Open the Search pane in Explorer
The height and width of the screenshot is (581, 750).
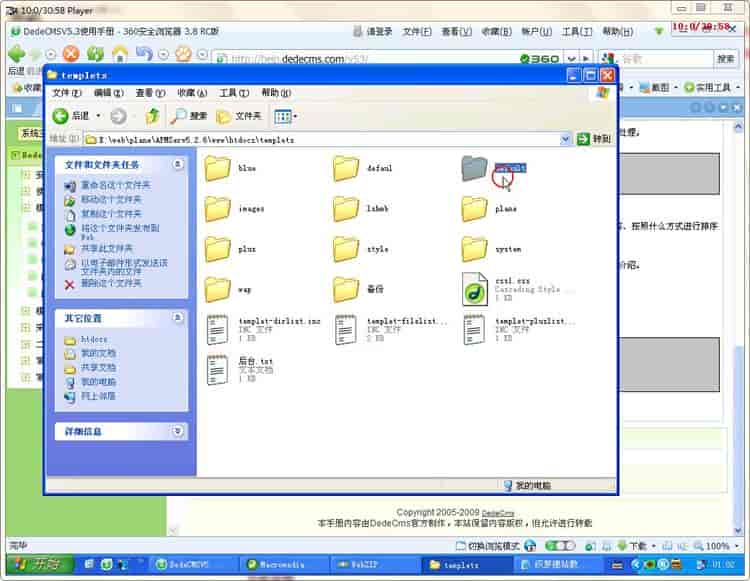pyautogui.click(x=189, y=116)
